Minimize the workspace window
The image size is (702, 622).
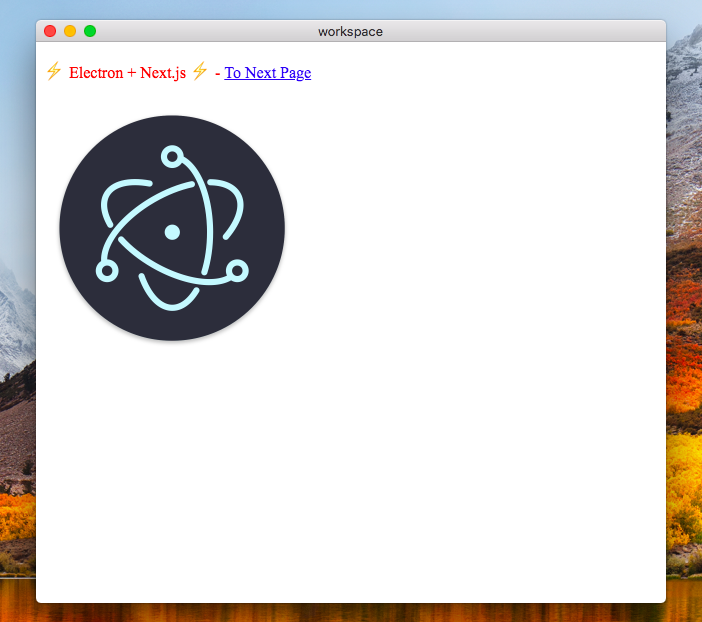[70, 31]
